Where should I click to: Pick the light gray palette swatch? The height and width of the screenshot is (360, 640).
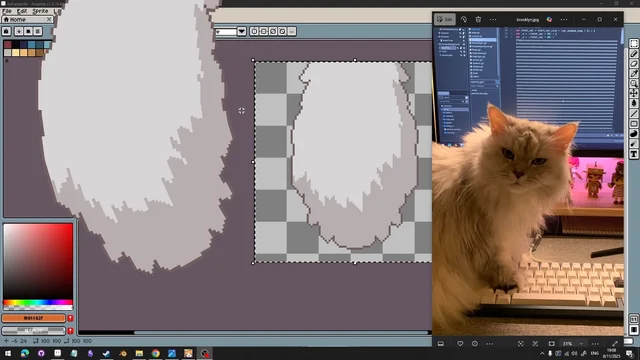[7, 52]
